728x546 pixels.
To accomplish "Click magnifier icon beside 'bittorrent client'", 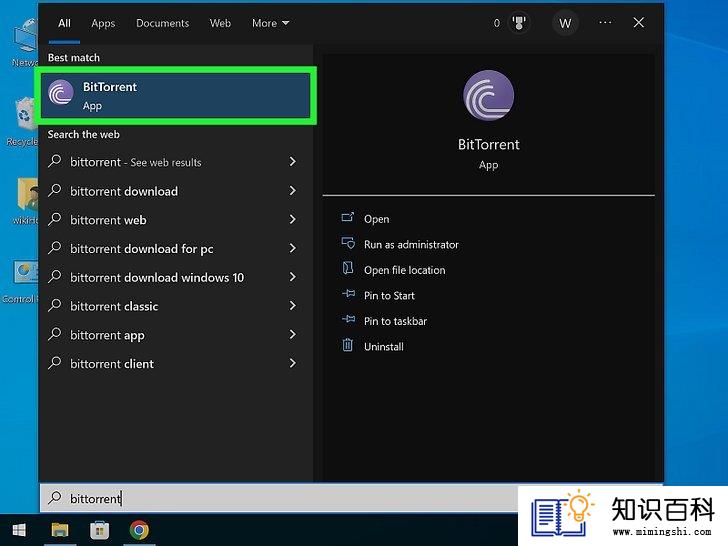I will [55, 363].
